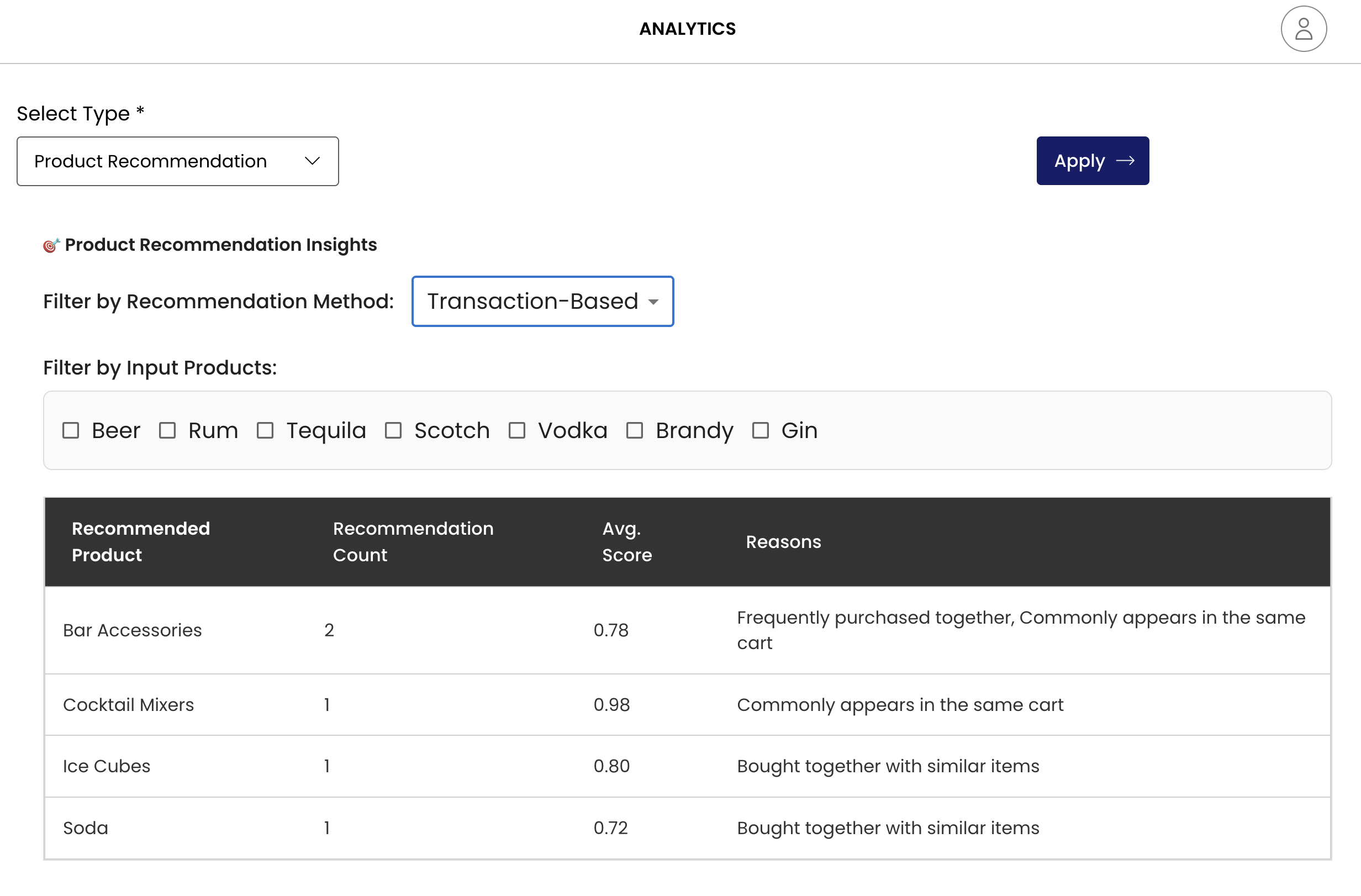
Task: Select the Bar Accessories table row
Action: pos(132,630)
